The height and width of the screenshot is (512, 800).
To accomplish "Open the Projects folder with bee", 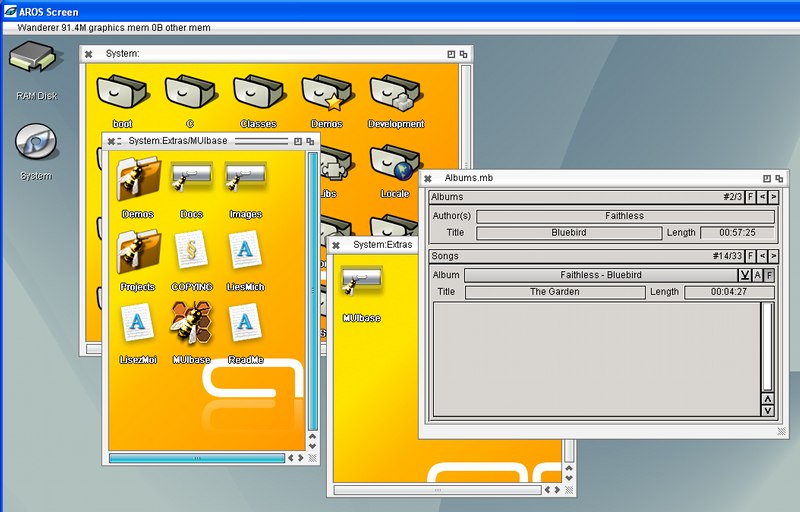I will pyautogui.click(x=137, y=250).
